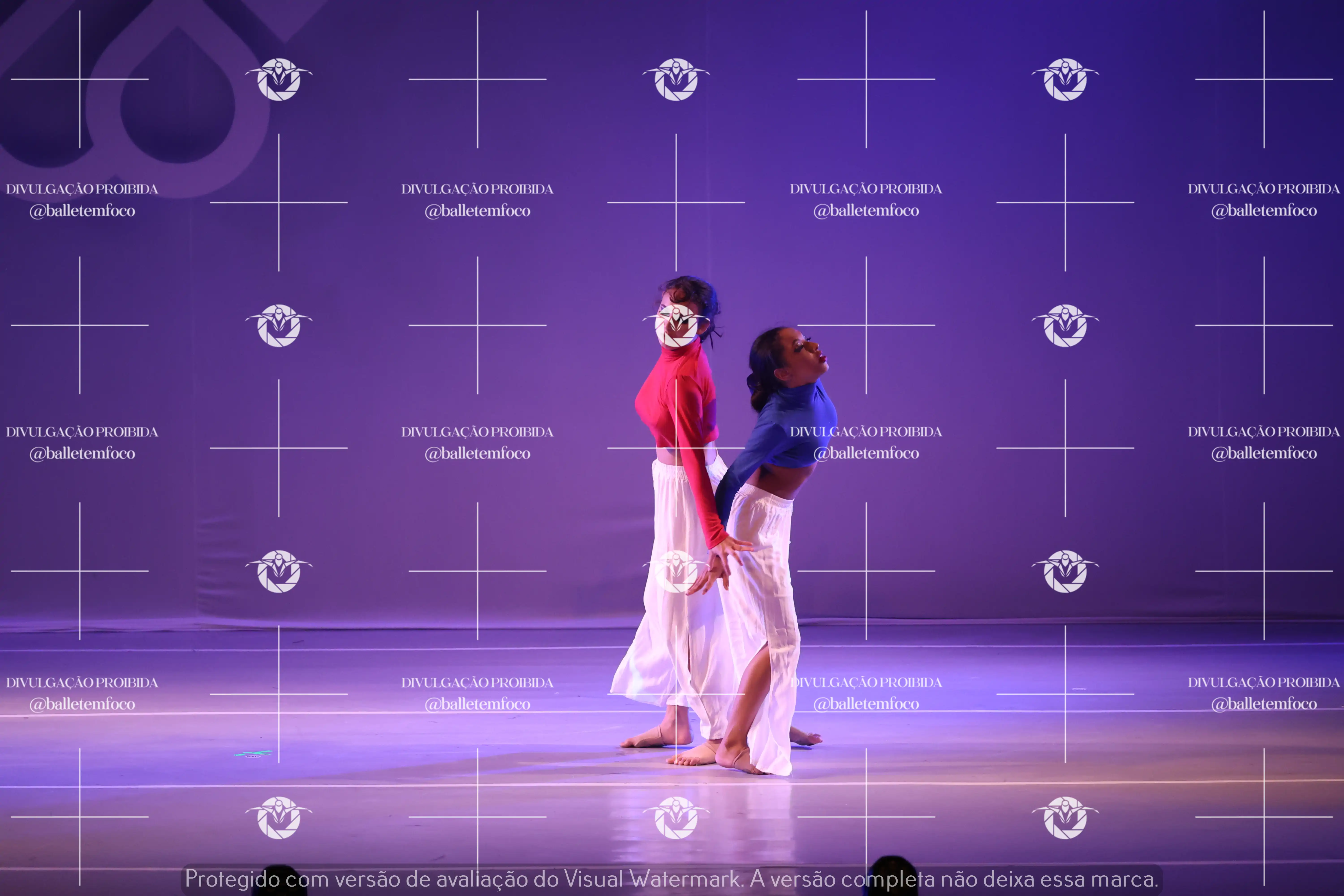This screenshot has width=1344, height=896.
Task: Click '@balletemfoco' text overlapping the blue top
Action: pyautogui.click(x=866, y=453)
